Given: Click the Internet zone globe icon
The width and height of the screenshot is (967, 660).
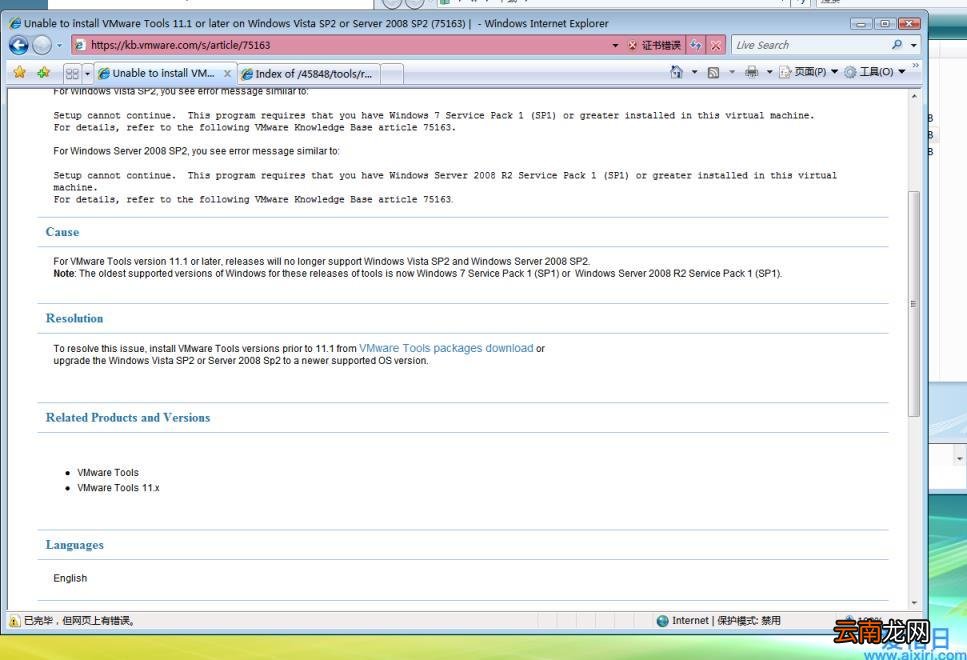Looking at the screenshot, I should (662, 621).
